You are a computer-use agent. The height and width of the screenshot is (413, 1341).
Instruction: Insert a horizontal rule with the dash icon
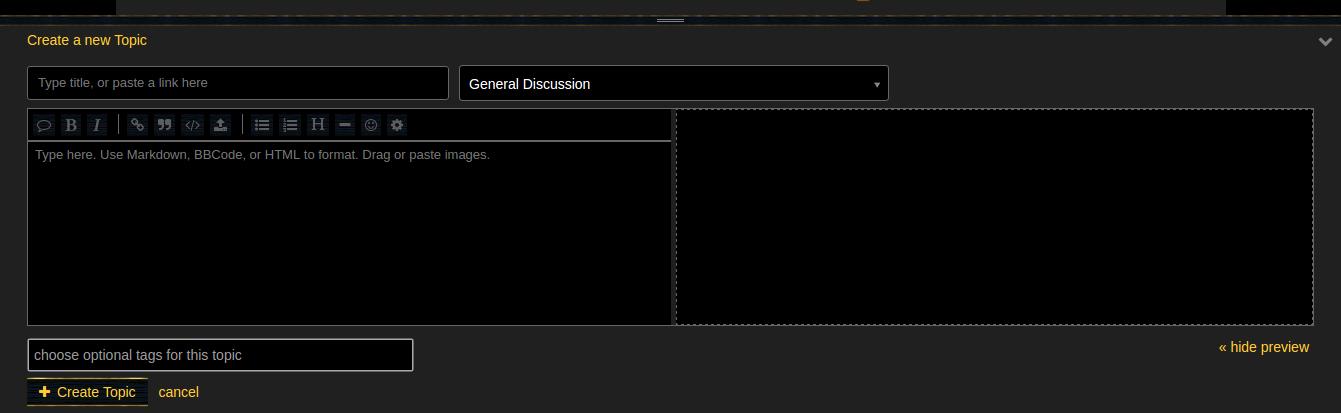pyautogui.click(x=345, y=125)
